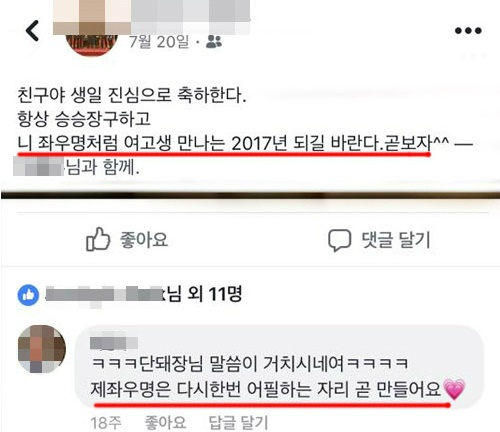Like the comment via small 좋아요 link
Screen dimensions: 500x432
tap(165, 423)
